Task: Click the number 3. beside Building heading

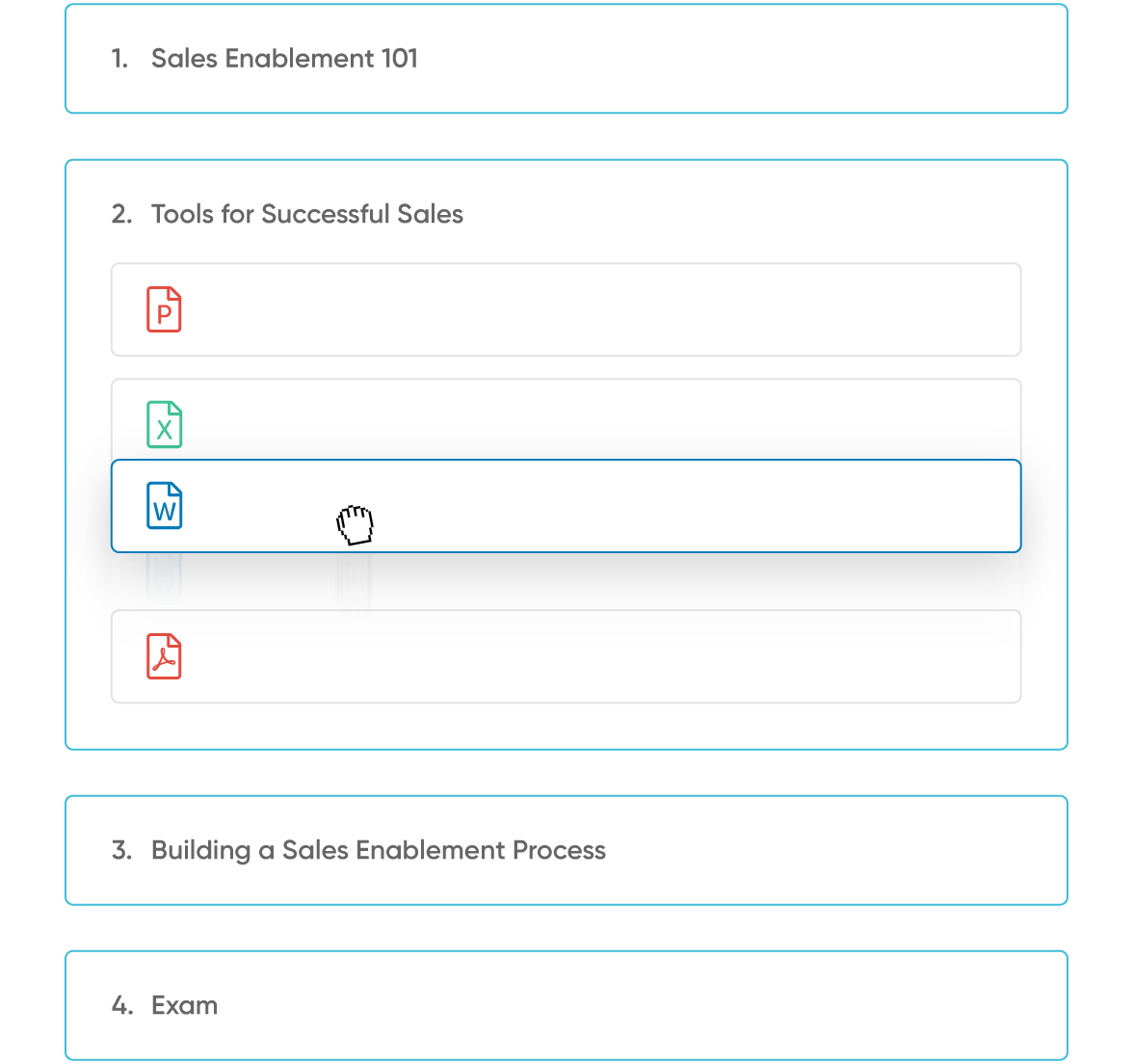Action: pos(121,850)
